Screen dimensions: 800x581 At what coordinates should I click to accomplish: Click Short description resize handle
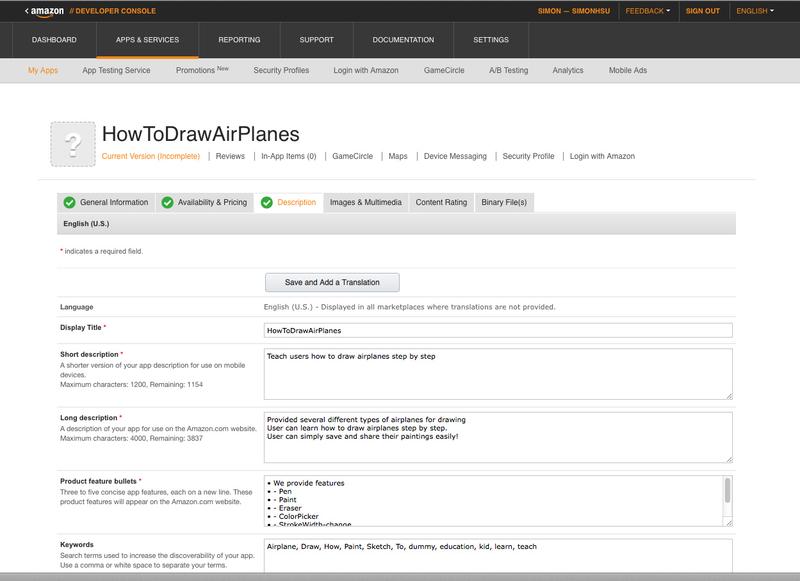[x=729, y=396]
